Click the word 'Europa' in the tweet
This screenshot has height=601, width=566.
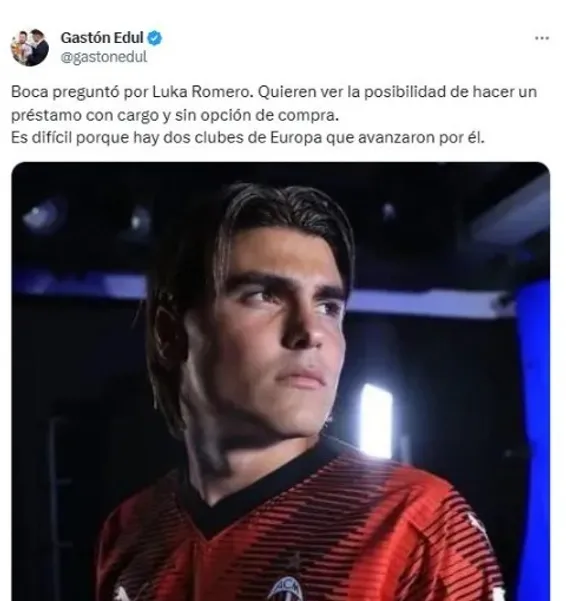tap(296, 138)
